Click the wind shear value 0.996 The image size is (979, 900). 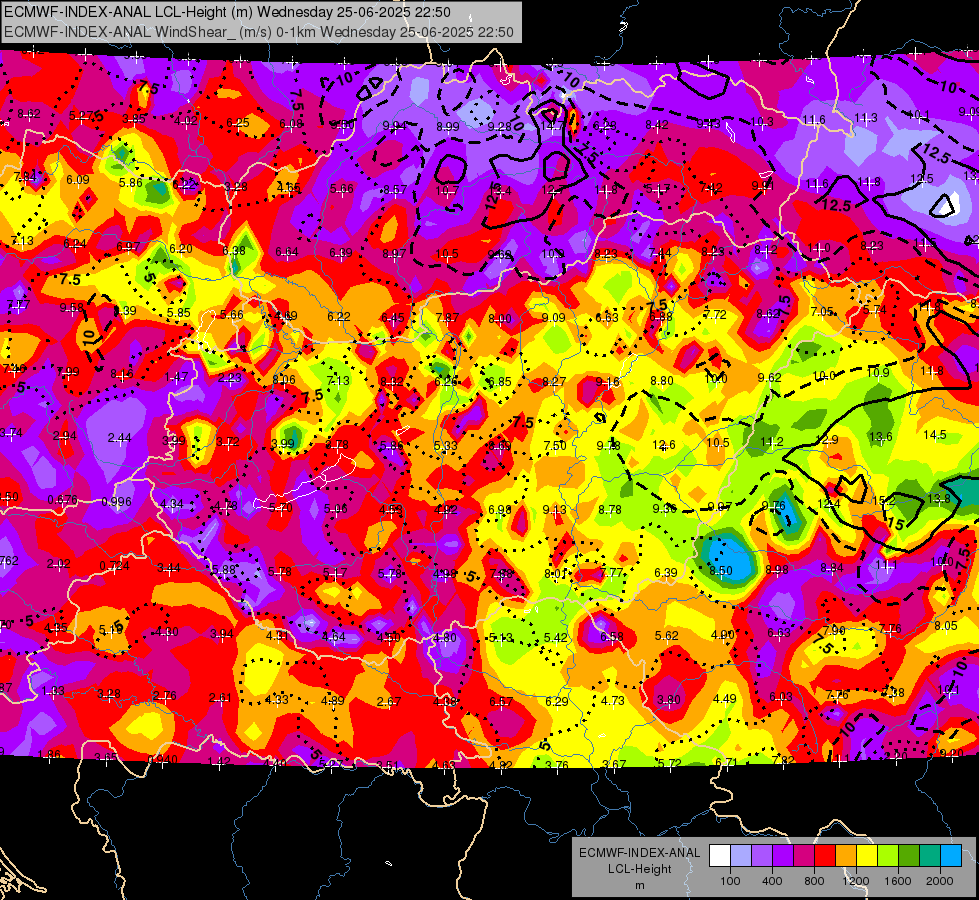click(116, 502)
